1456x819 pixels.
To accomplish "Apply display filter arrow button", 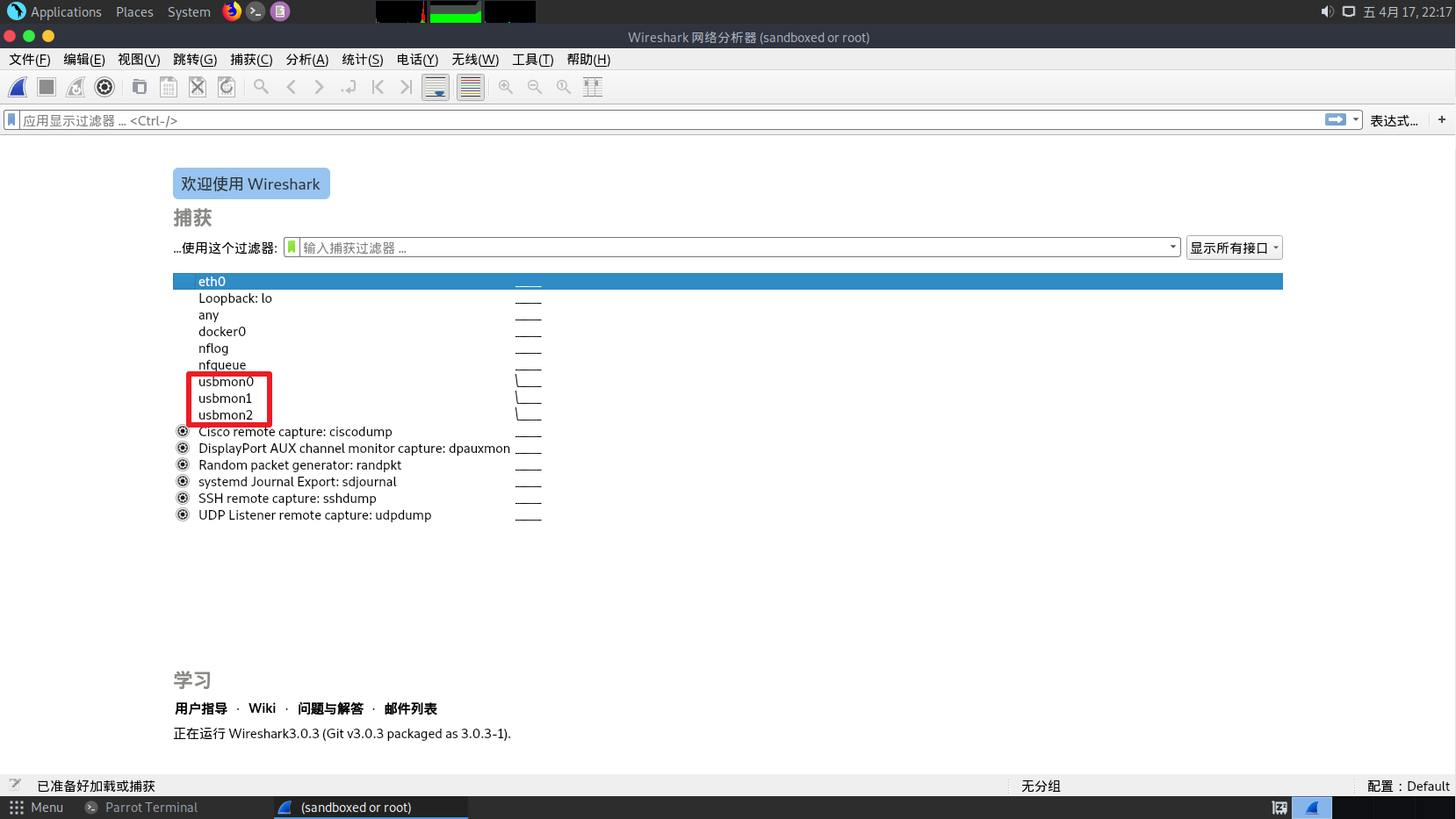I will click(1336, 119).
